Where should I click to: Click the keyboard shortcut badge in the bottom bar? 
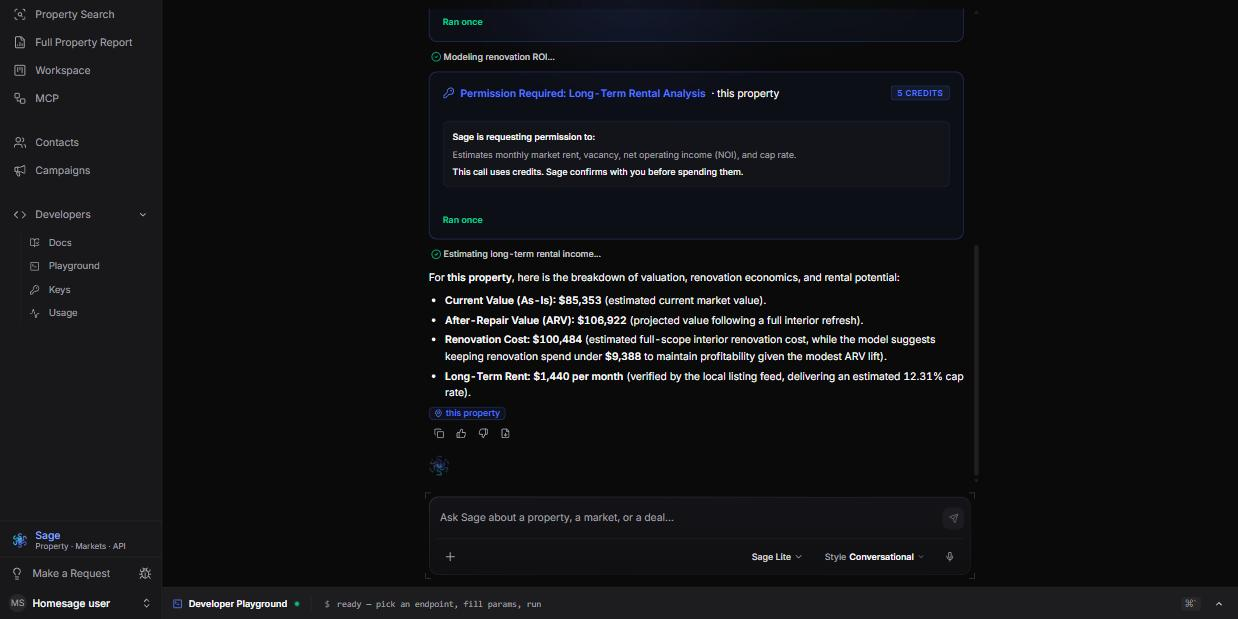1190,604
